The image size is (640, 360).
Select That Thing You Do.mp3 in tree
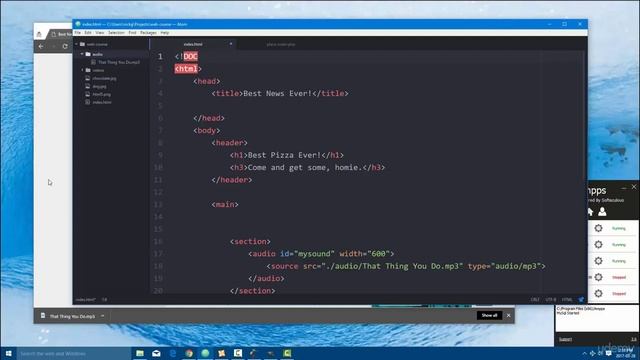coord(119,62)
